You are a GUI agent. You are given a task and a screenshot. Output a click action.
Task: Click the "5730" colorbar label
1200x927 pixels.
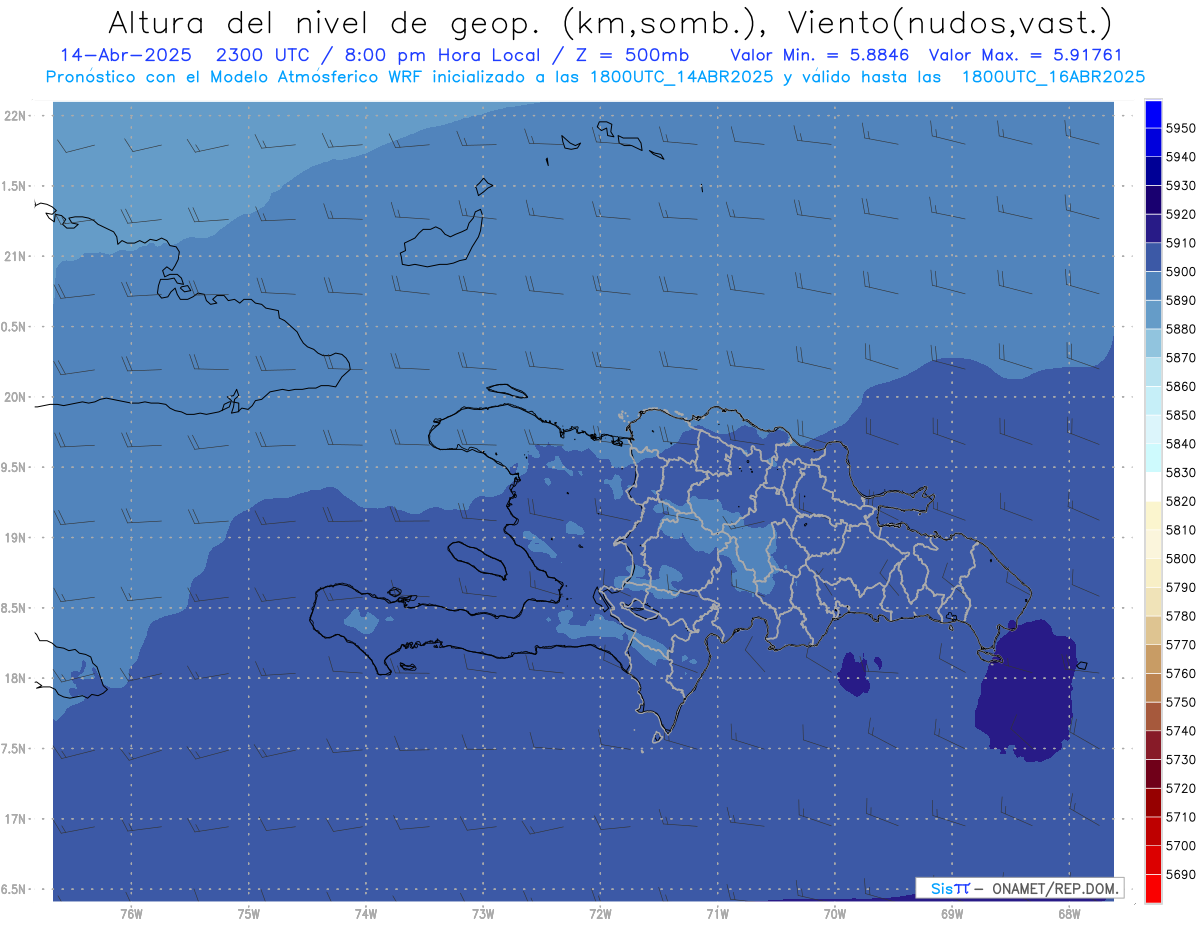tap(1180, 760)
